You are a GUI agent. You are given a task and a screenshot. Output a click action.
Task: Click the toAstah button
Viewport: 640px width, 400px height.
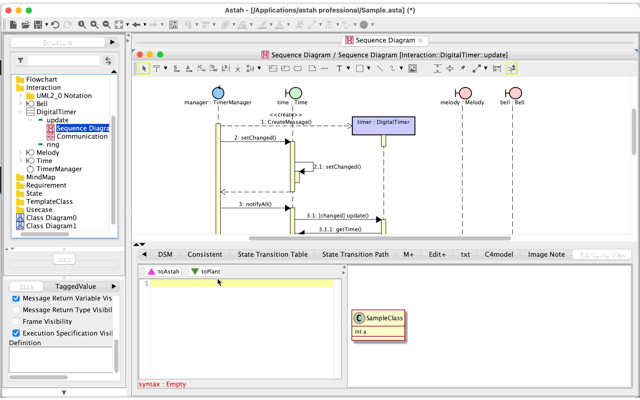point(163,272)
